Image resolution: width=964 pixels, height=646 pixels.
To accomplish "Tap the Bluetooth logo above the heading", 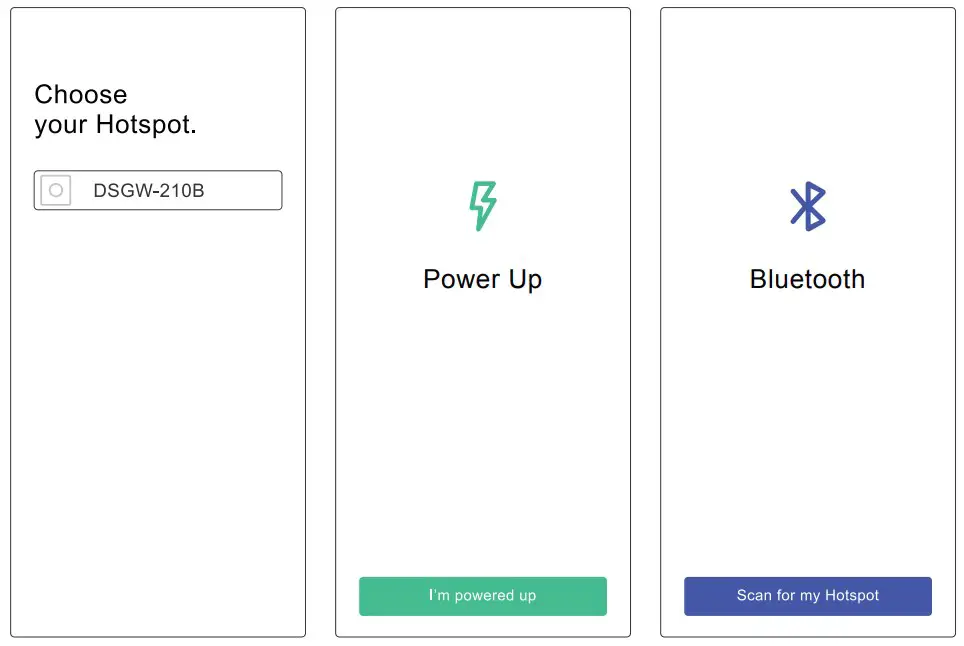I will [x=807, y=206].
